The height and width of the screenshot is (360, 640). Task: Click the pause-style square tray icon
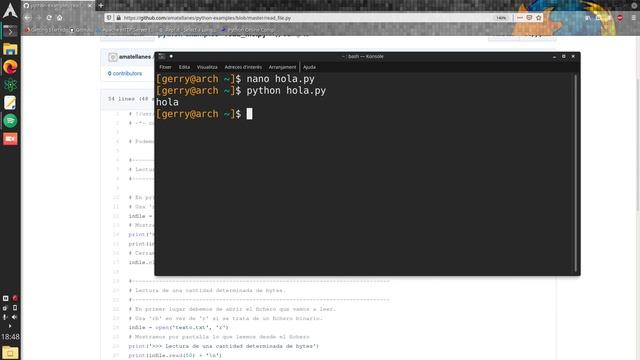click(5, 298)
